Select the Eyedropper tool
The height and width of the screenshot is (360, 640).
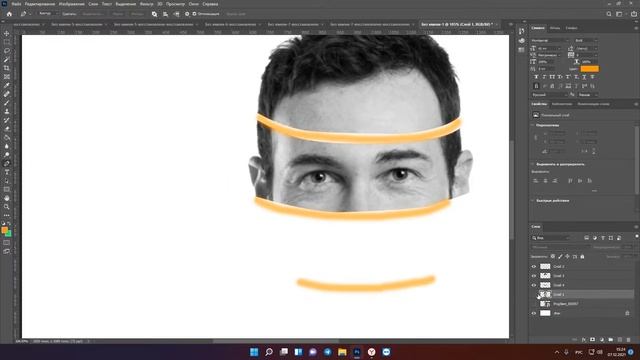[x=7, y=85]
